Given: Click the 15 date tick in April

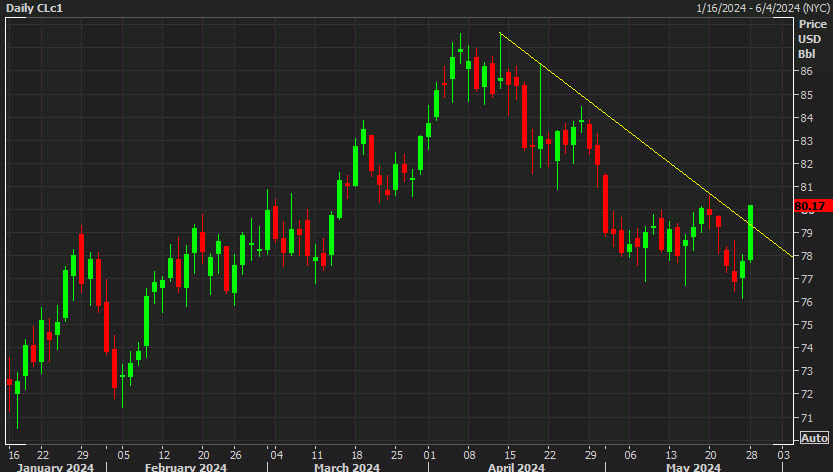Looking at the screenshot, I should point(509,455).
